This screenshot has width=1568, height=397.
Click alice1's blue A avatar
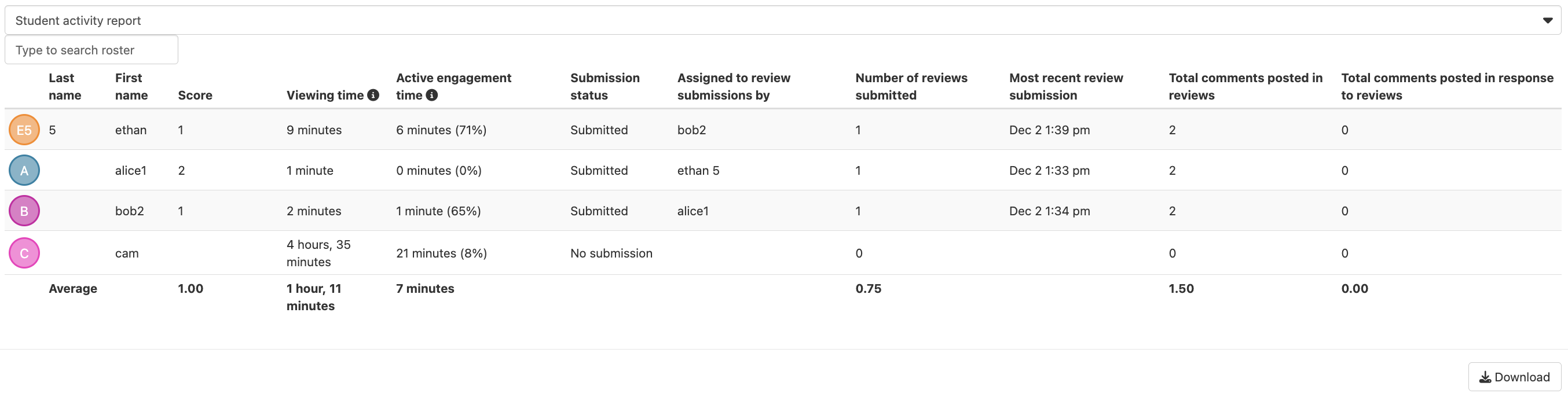pos(24,170)
